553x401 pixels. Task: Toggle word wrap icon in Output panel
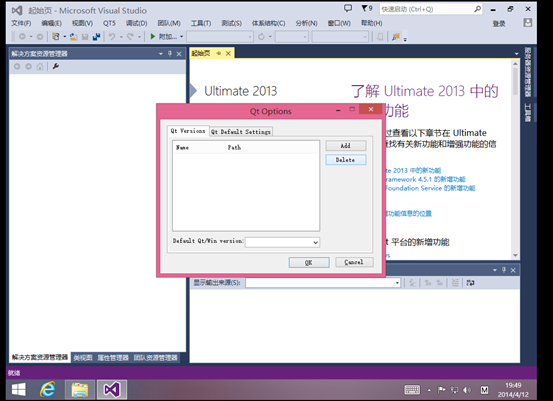tap(470, 283)
